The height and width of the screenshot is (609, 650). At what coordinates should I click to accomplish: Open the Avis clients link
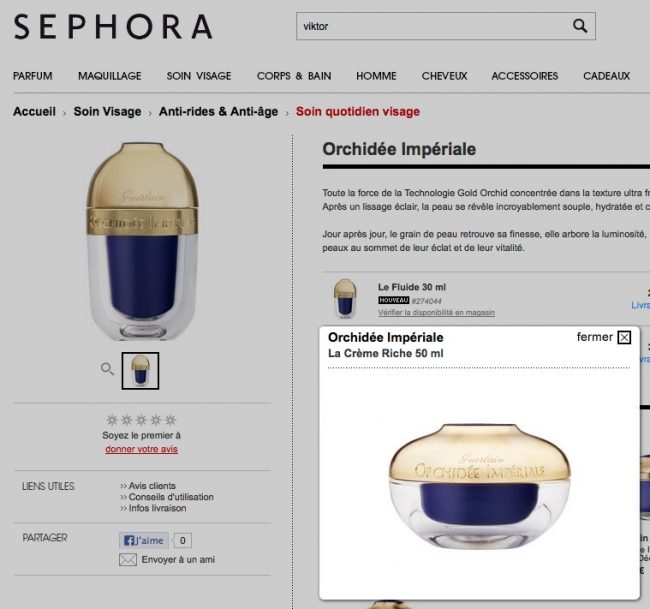tap(148, 485)
